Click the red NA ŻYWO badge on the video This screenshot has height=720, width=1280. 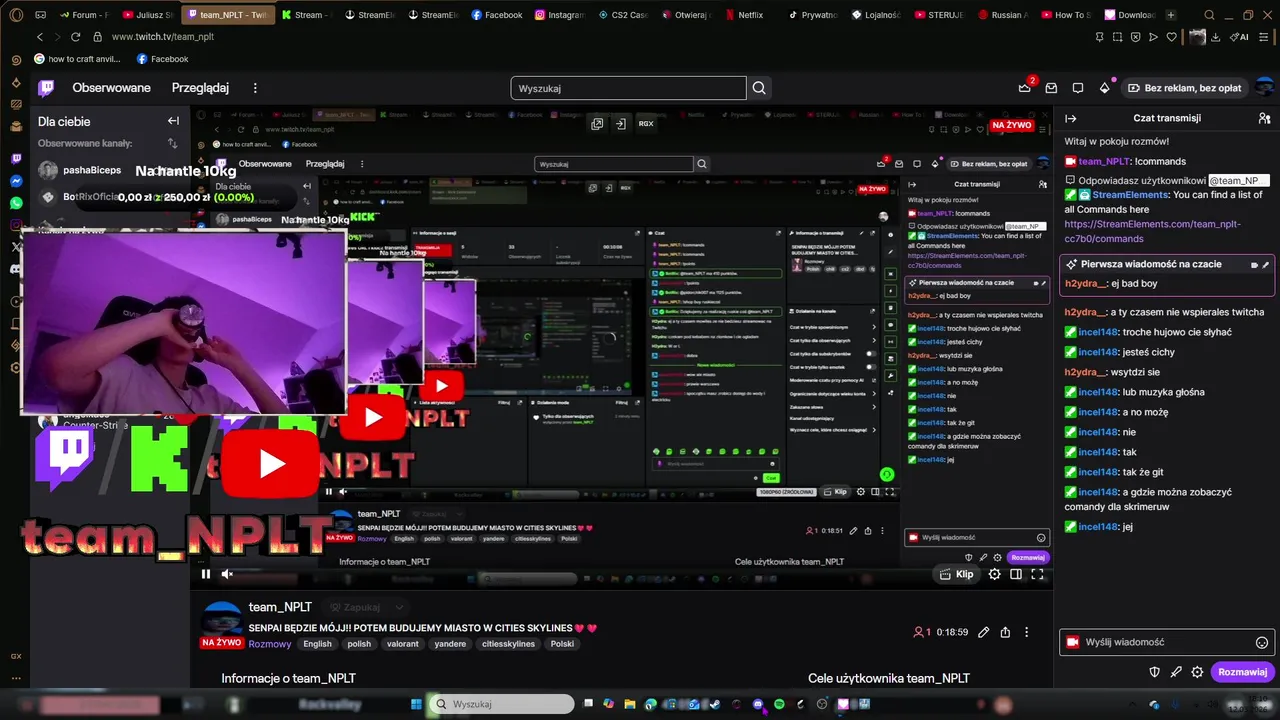(x=1012, y=125)
